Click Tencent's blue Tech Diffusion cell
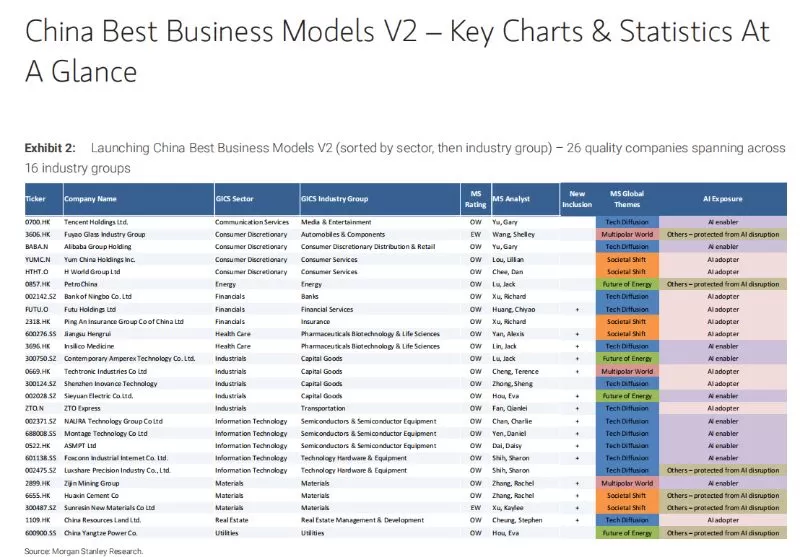The height and width of the screenshot is (557, 800). pyautogui.click(x=627, y=221)
